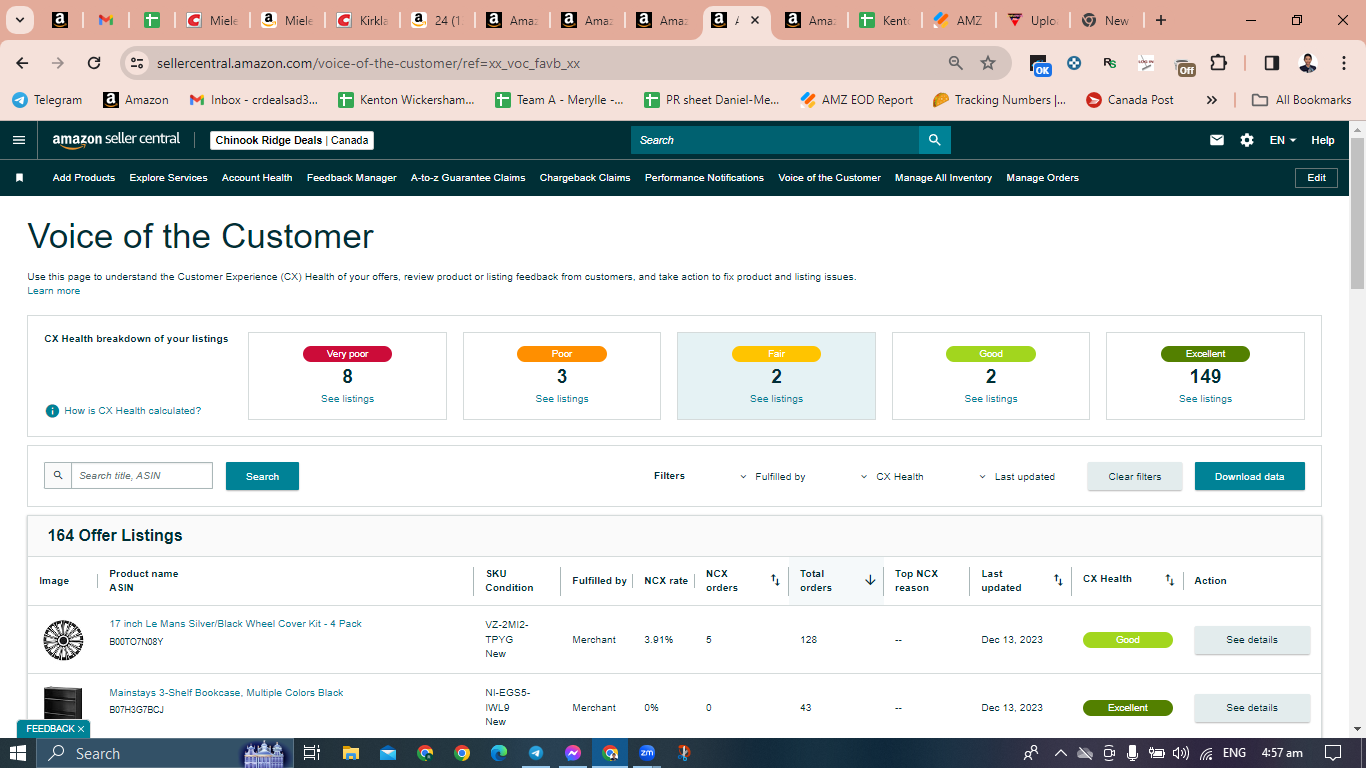Image resolution: width=1366 pixels, height=768 pixels.
Task: Open the tab search dropdown arrow
Action: point(21,20)
